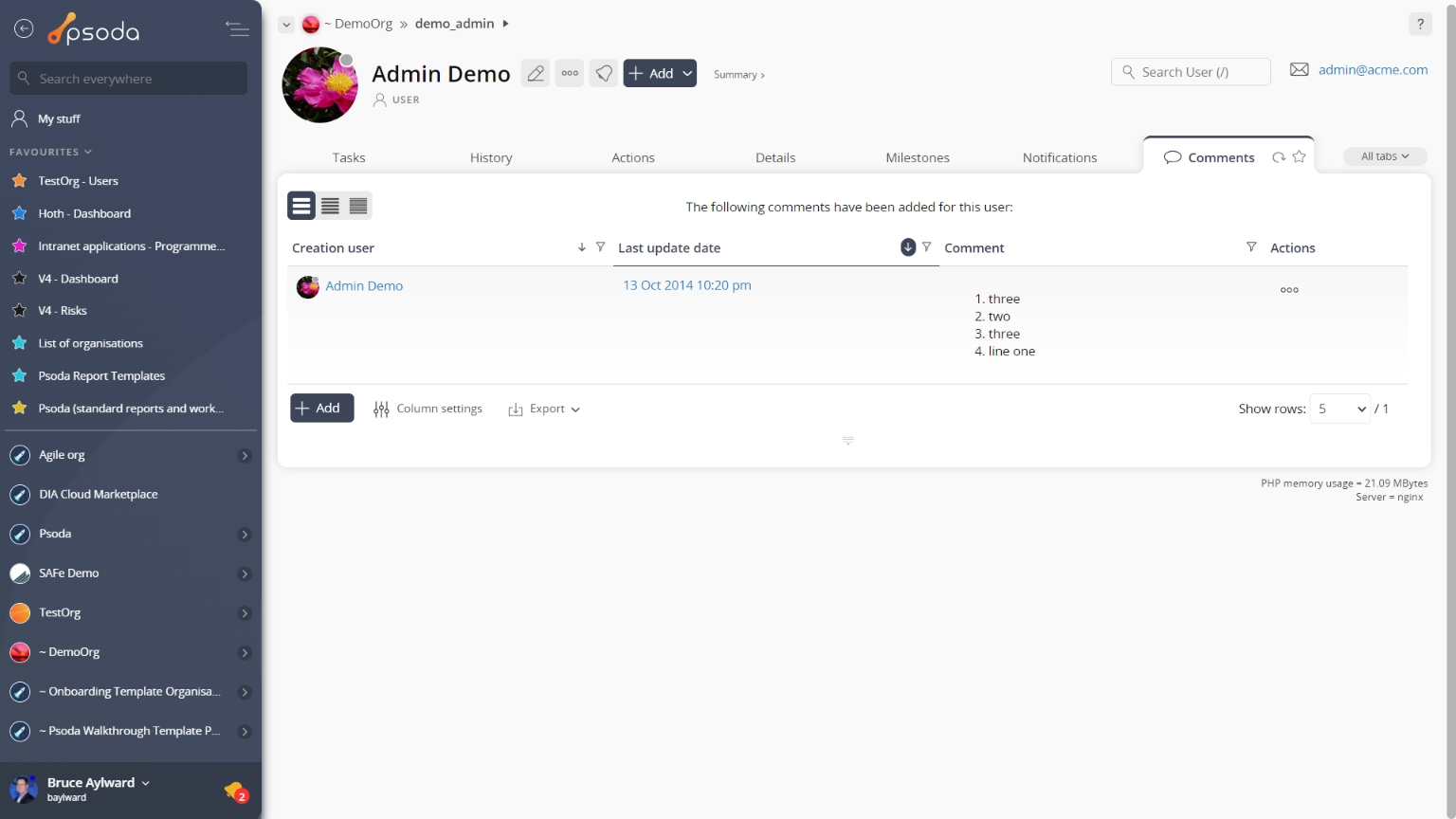Open the help question mark icon
Image resolution: width=1456 pixels, height=819 pixels.
click(x=1420, y=24)
